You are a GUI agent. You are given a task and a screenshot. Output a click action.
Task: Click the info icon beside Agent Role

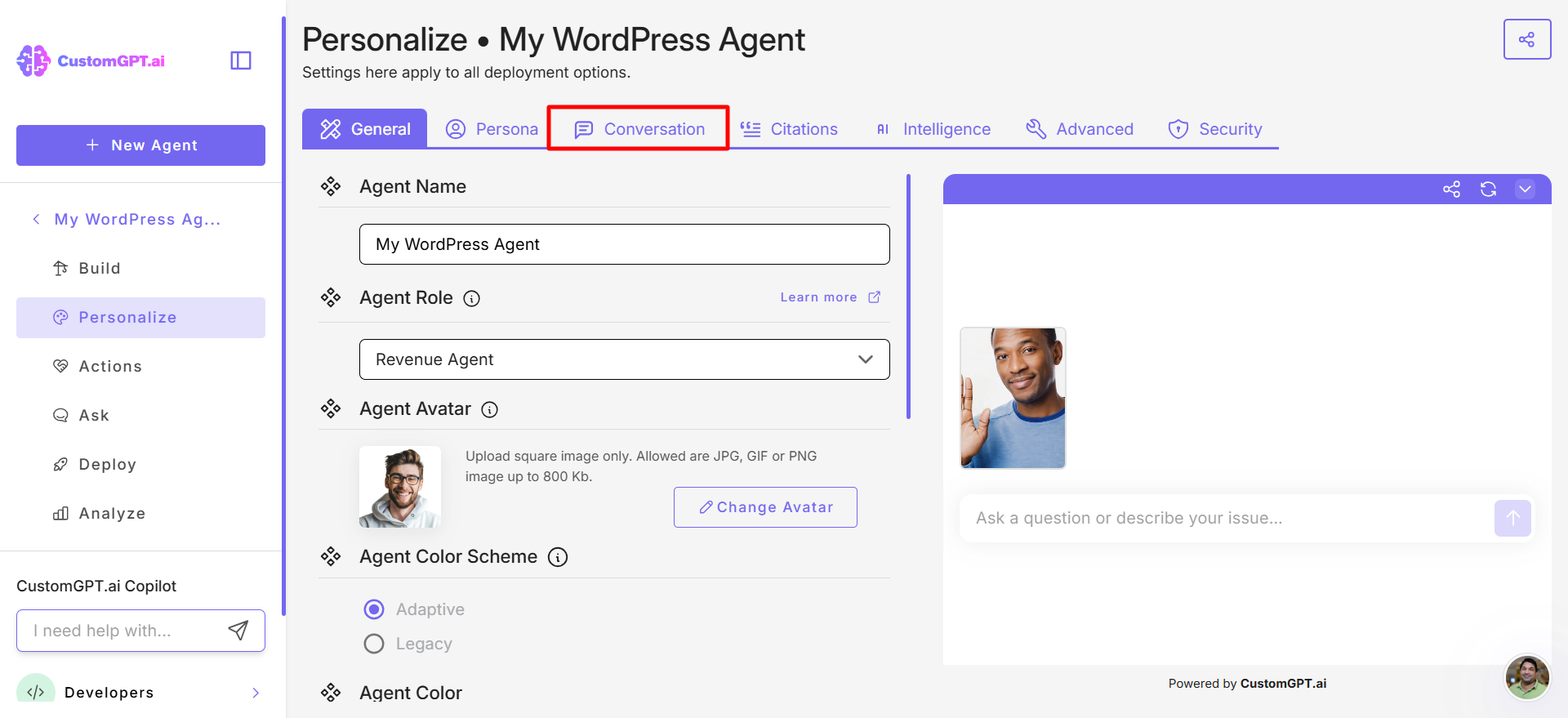click(472, 298)
